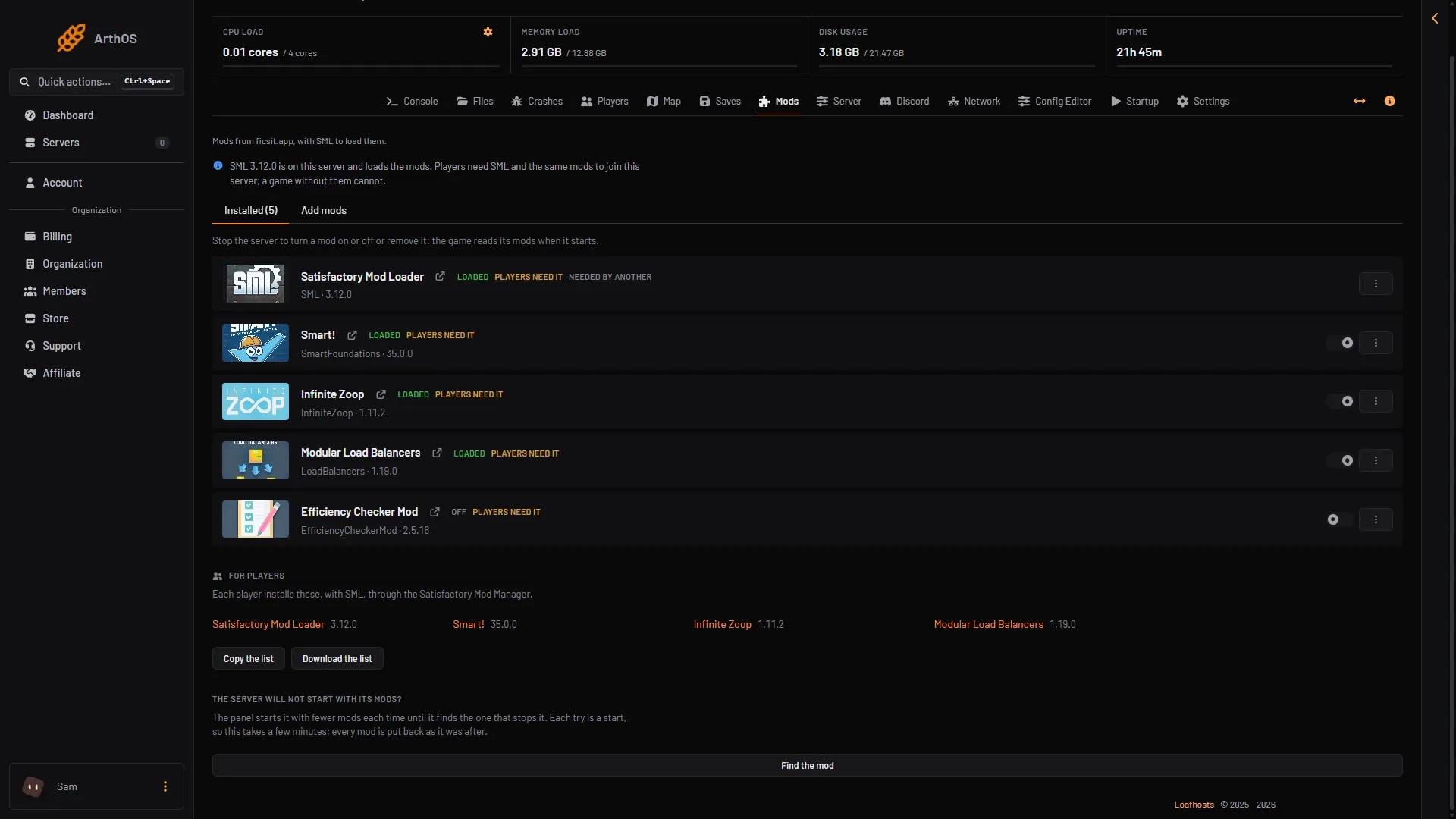Turn off Modular Load Balancers toggle

click(x=1340, y=460)
